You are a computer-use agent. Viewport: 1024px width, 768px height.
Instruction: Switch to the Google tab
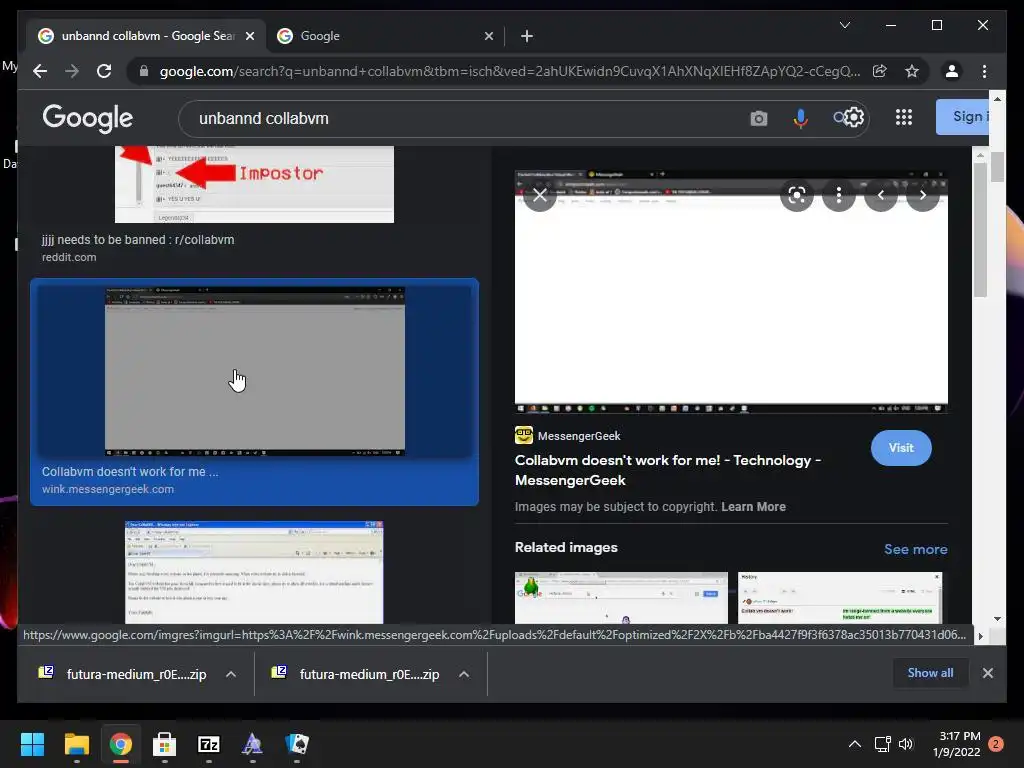coord(384,36)
